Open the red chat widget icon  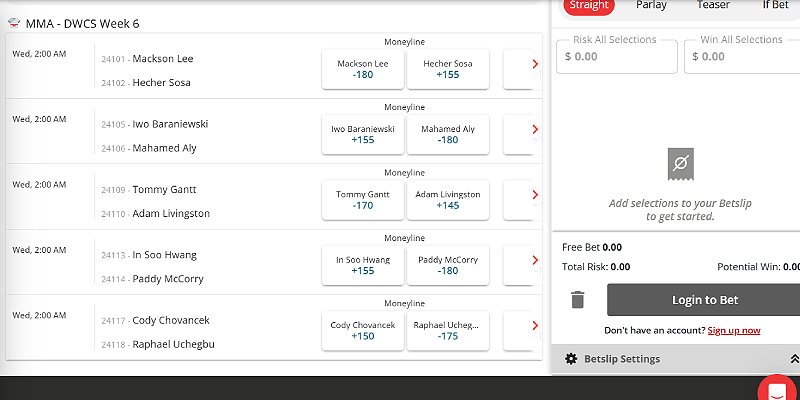[x=775, y=390]
